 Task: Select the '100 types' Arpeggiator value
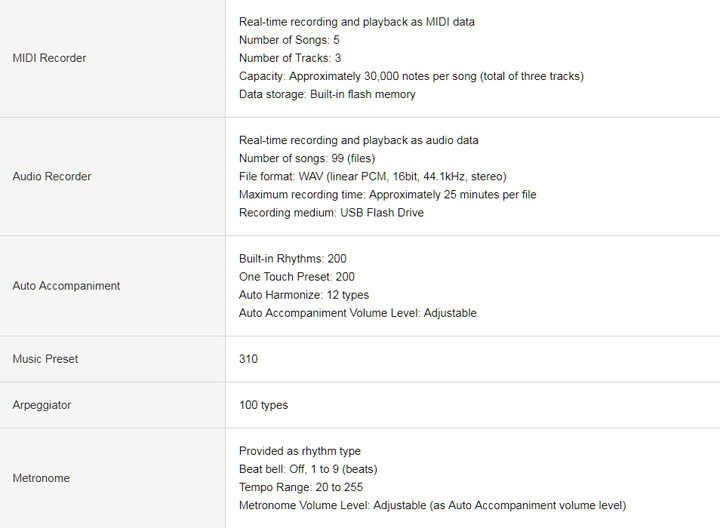(x=263, y=405)
